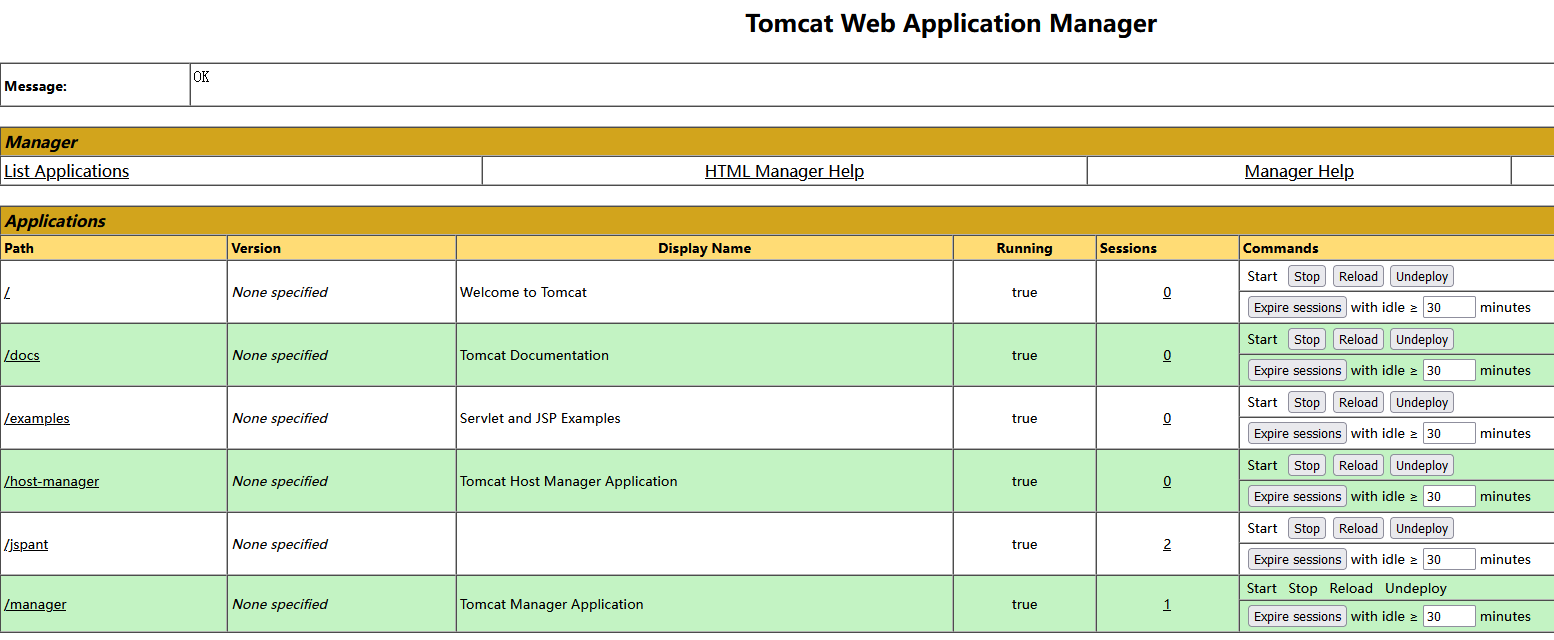Focus idle minutes field for /manager row
Viewport: 1554px width, 640px height.
1449,616
